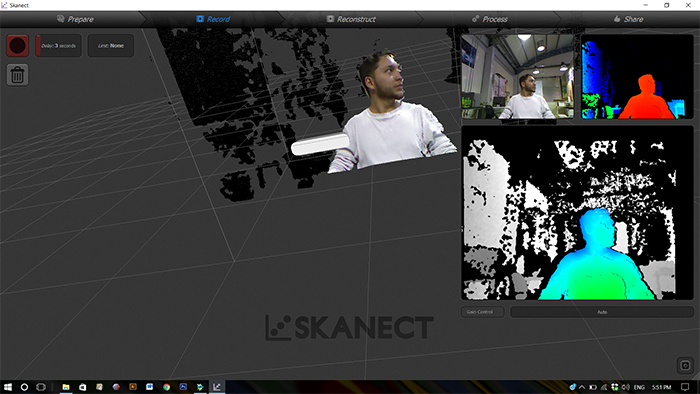700x394 pixels.
Task: Open the Auto gain dropdown
Action: 602,312
